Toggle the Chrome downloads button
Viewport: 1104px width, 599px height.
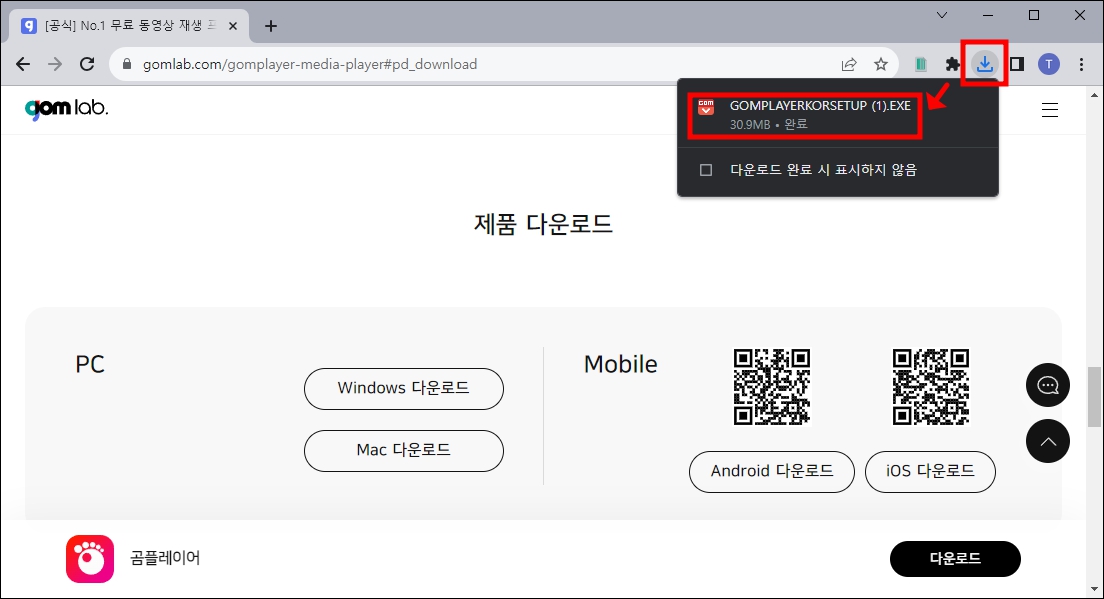984,64
